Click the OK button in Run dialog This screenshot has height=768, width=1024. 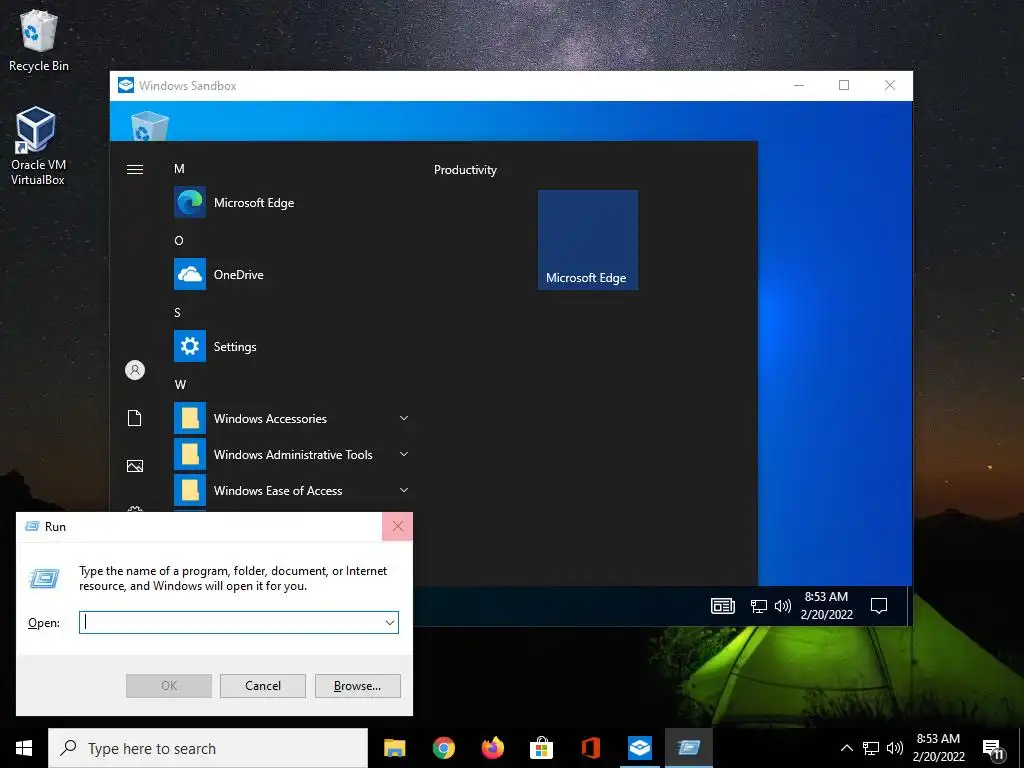point(168,686)
